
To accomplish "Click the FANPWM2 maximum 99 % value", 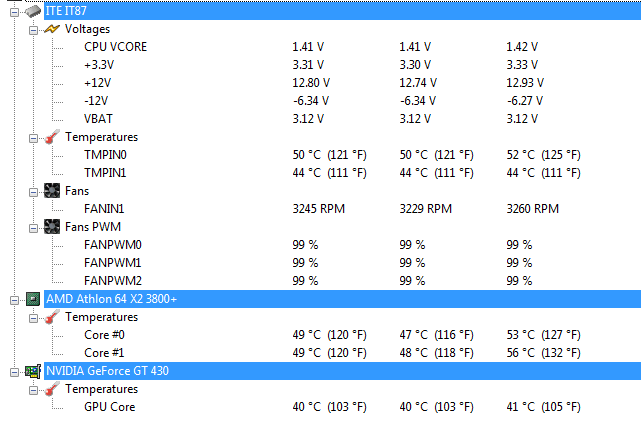I will point(519,281).
